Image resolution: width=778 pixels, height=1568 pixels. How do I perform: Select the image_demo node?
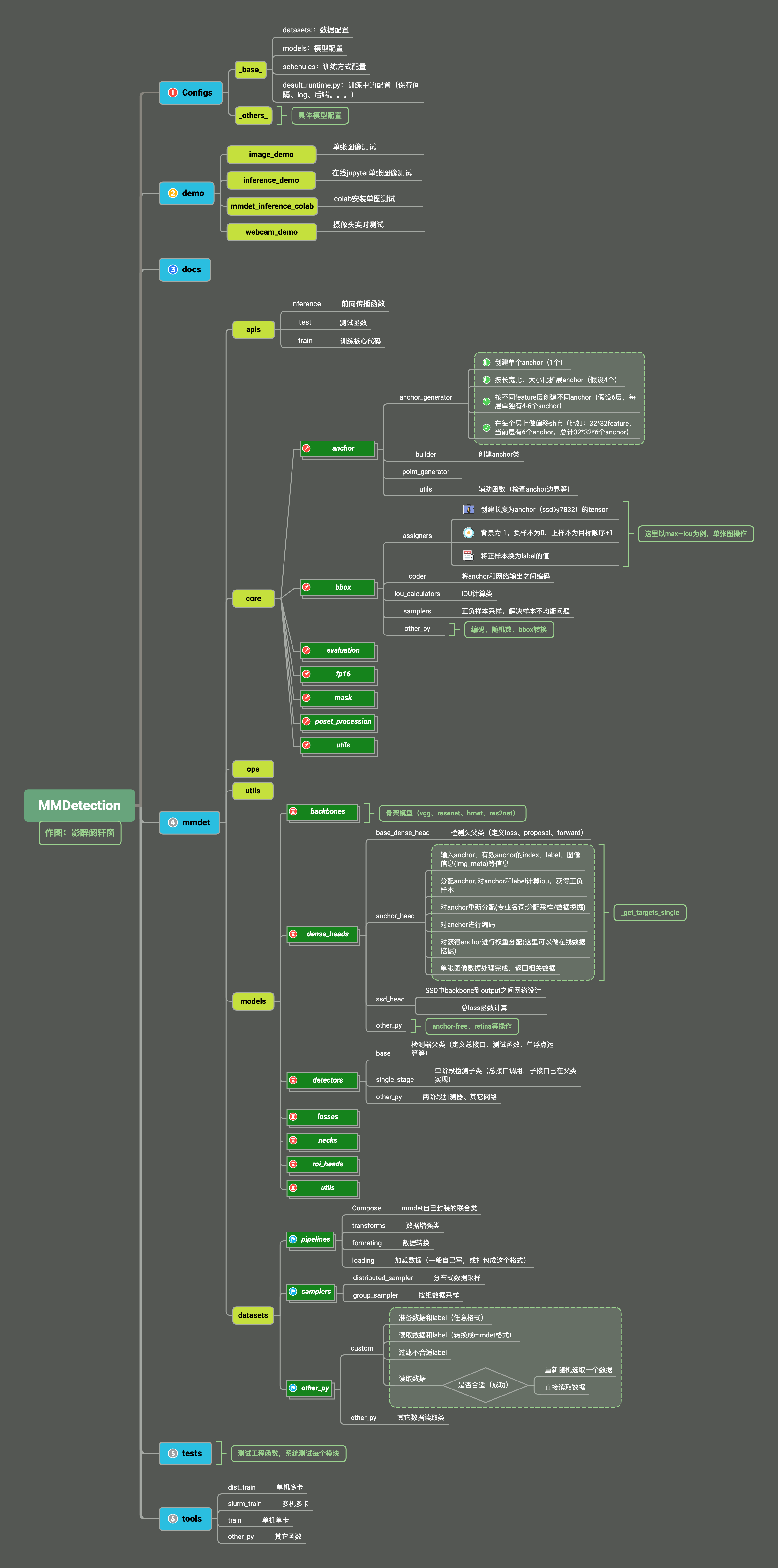pyautogui.click(x=271, y=155)
